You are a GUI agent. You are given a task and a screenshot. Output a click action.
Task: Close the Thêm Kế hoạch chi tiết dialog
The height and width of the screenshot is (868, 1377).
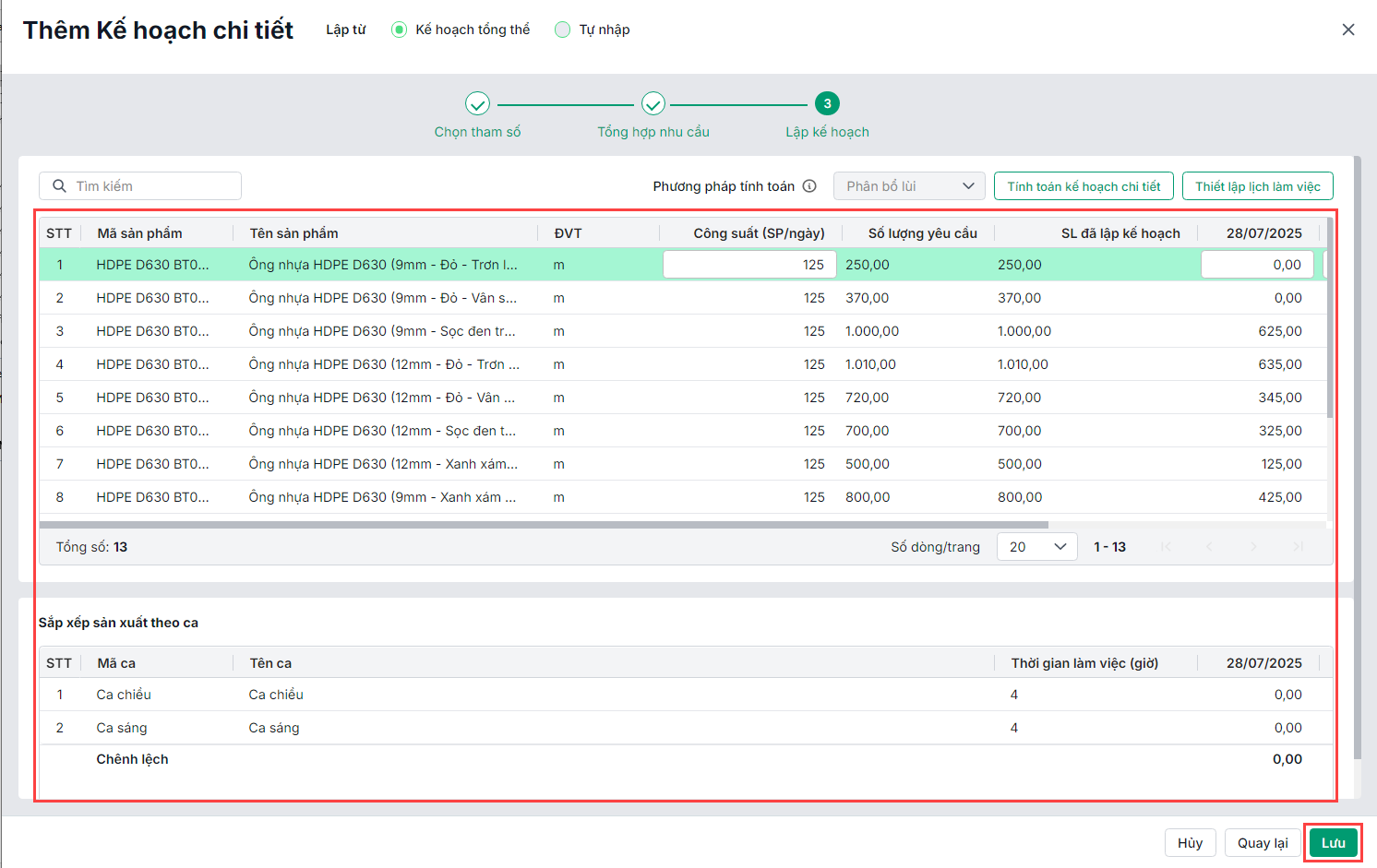(1348, 30)
